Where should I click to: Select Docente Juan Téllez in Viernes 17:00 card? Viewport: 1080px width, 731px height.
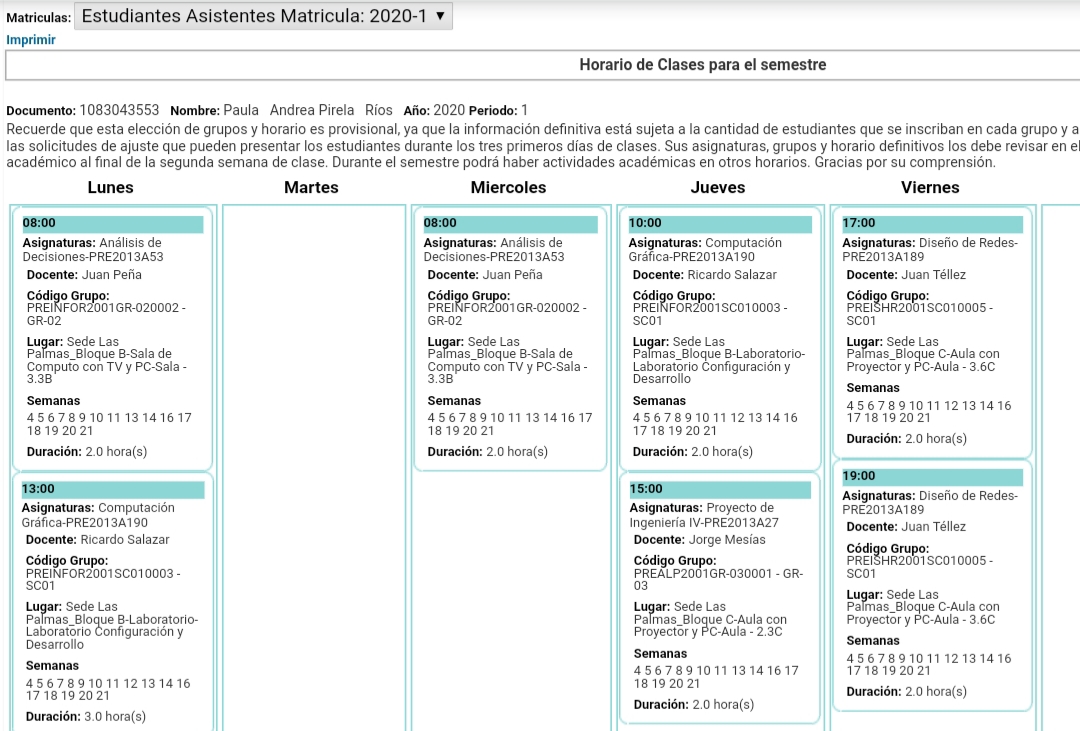coord(906,275)
